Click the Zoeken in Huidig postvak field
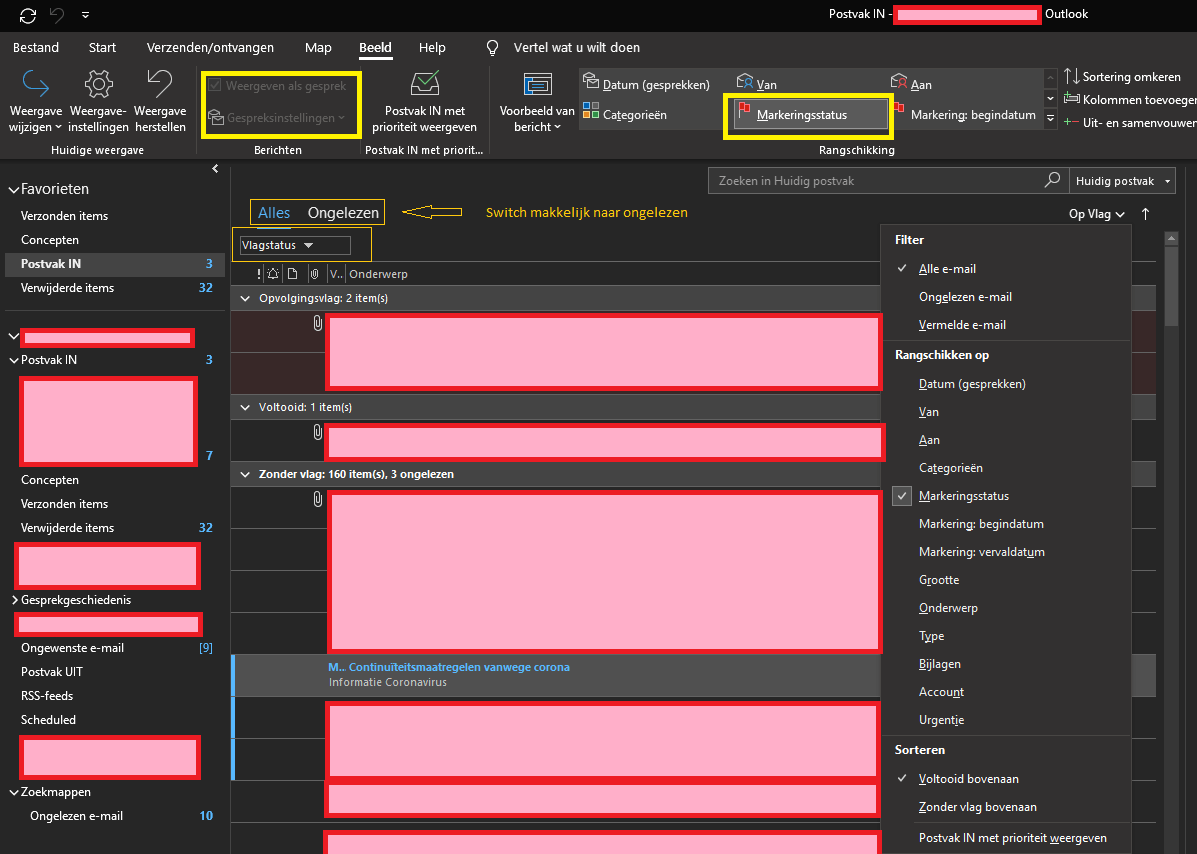The width and height of the screenshot is (1197, 854). click(875, 181)
